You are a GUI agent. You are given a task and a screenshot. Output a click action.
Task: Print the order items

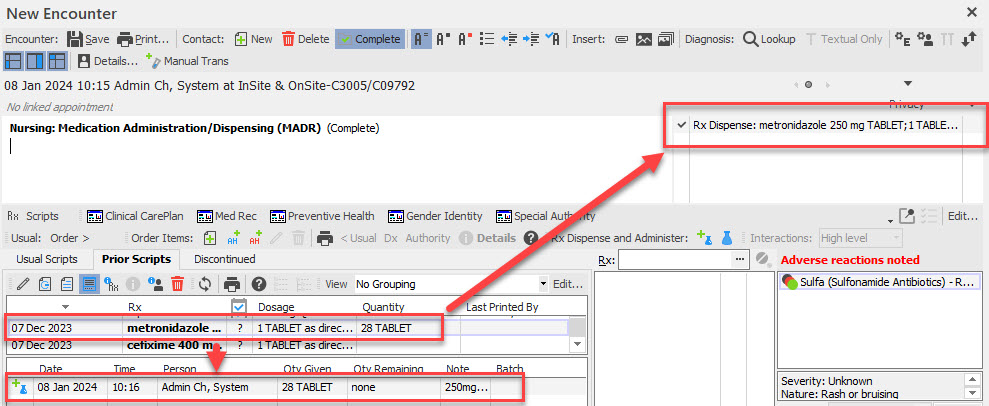[x=325, y=238]
